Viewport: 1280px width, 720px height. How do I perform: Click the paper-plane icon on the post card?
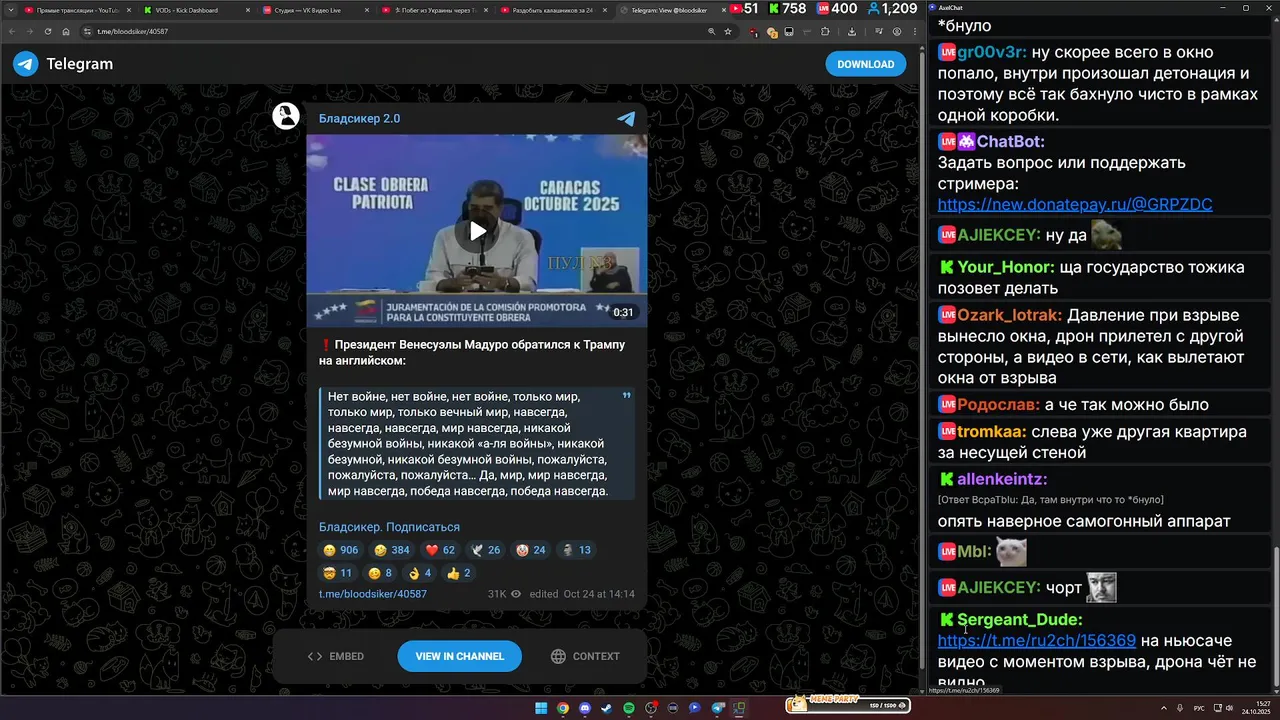626,118
